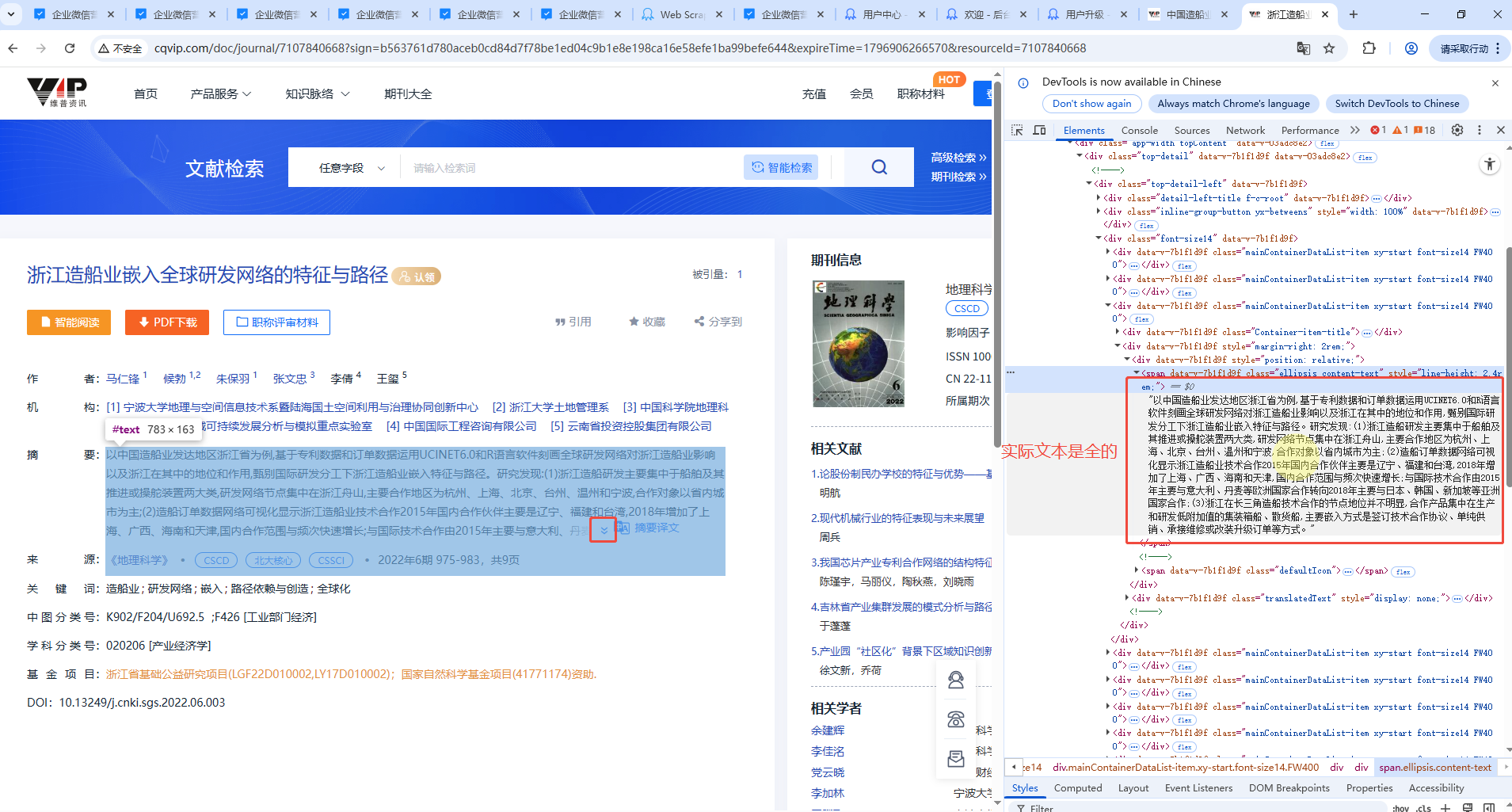Image resolution: width=1512 pixels, height=812 pixels.
Task: Dismiss the DevTools language notification
Action: pyautogui.click(x=1495, y=82)
